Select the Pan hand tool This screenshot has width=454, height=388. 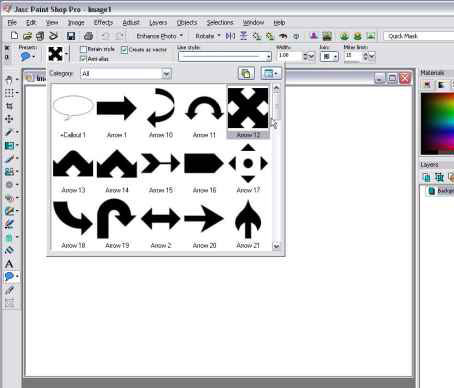pos(9,80)
